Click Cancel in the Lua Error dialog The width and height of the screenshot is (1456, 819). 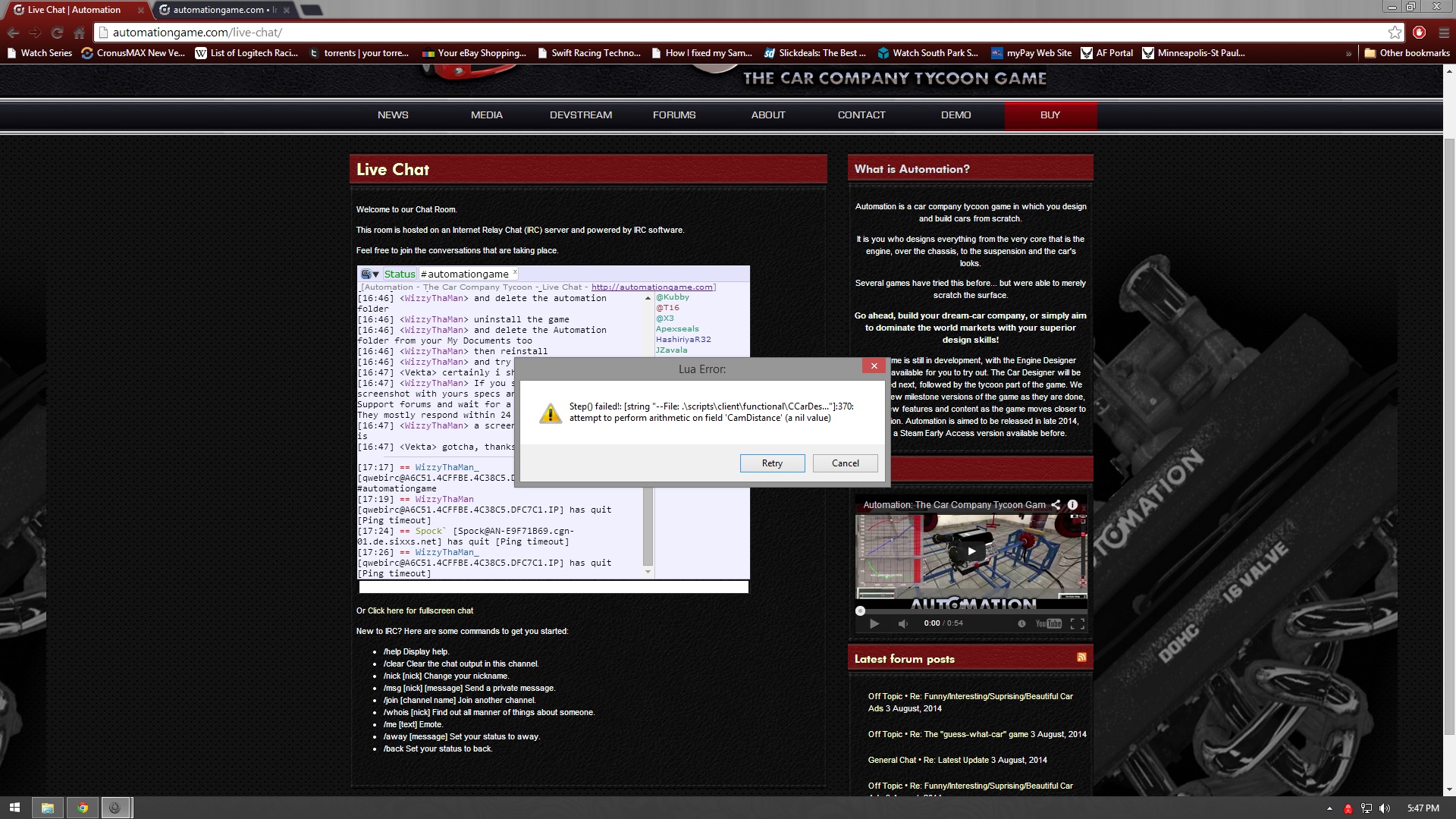click(x=845, y=463)
